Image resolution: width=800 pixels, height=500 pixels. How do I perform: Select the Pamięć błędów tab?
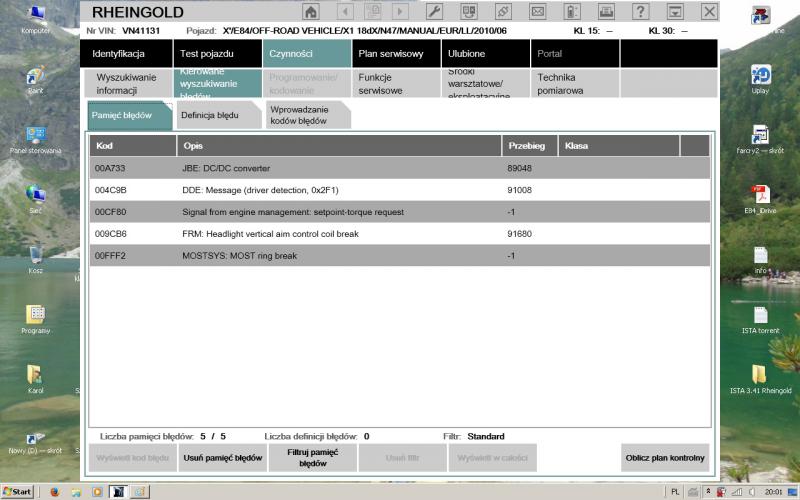click(130, 115)
